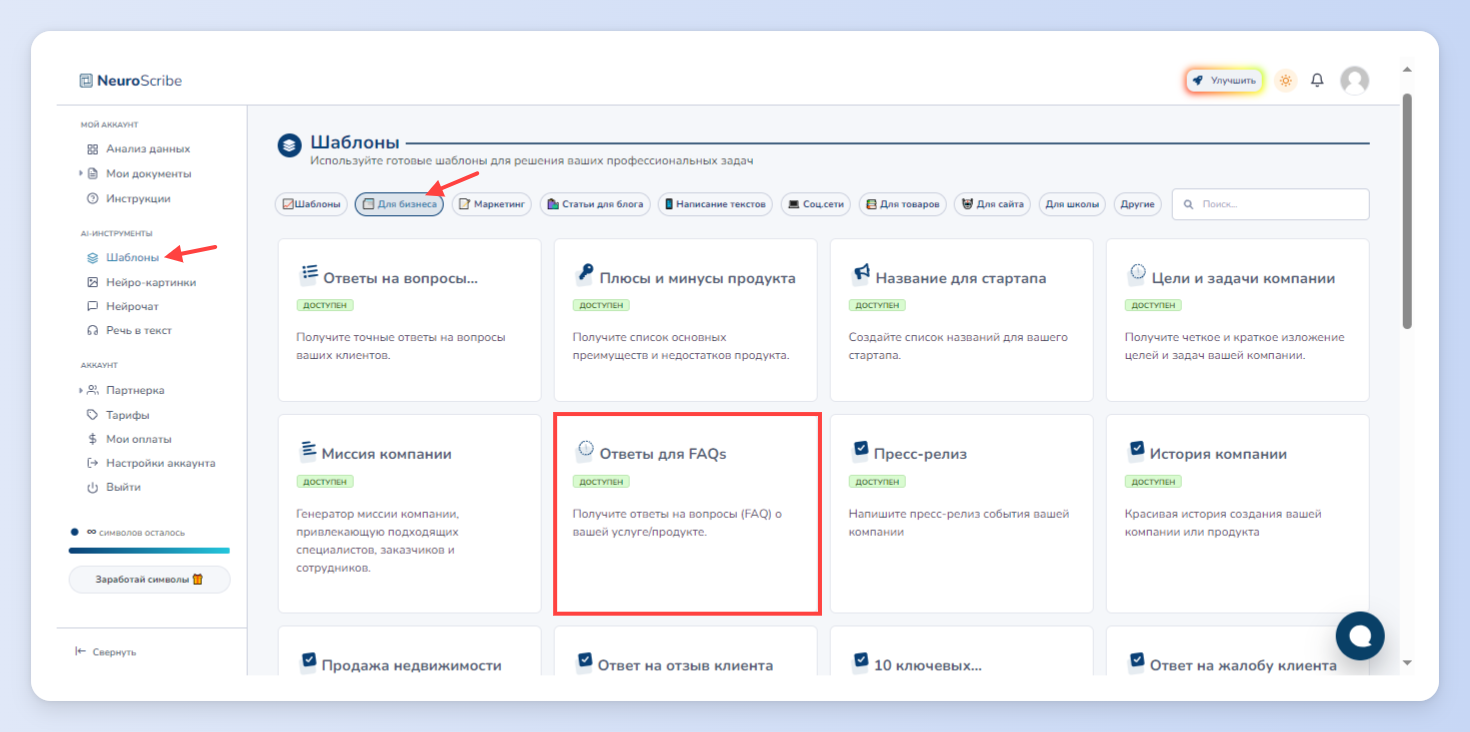This screenshot has width=1470, height=732.
Task: Select the Шаблоны category tab
Action: click(x=311, y=204)
